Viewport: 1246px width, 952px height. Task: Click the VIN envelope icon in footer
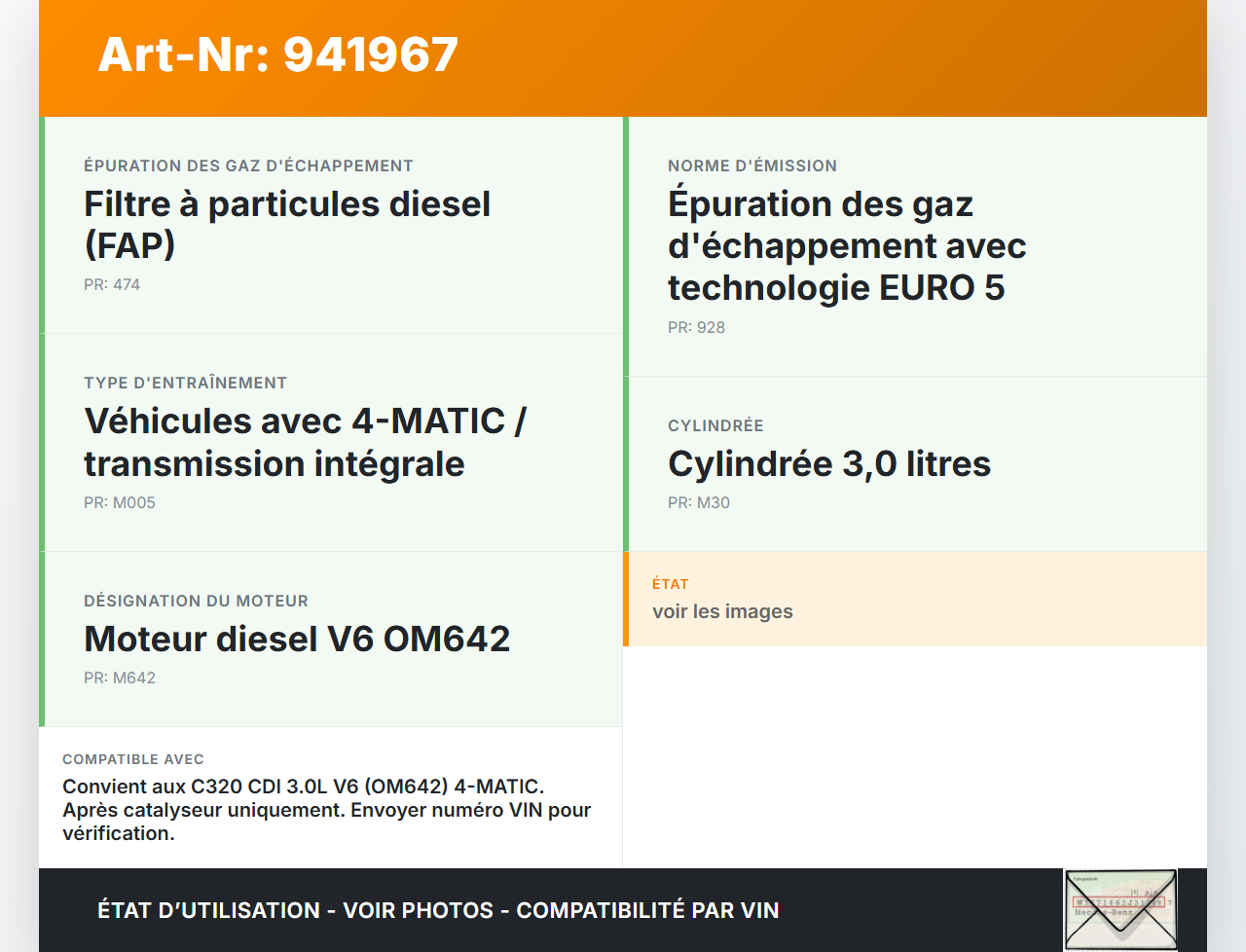tap(1120, 909)
